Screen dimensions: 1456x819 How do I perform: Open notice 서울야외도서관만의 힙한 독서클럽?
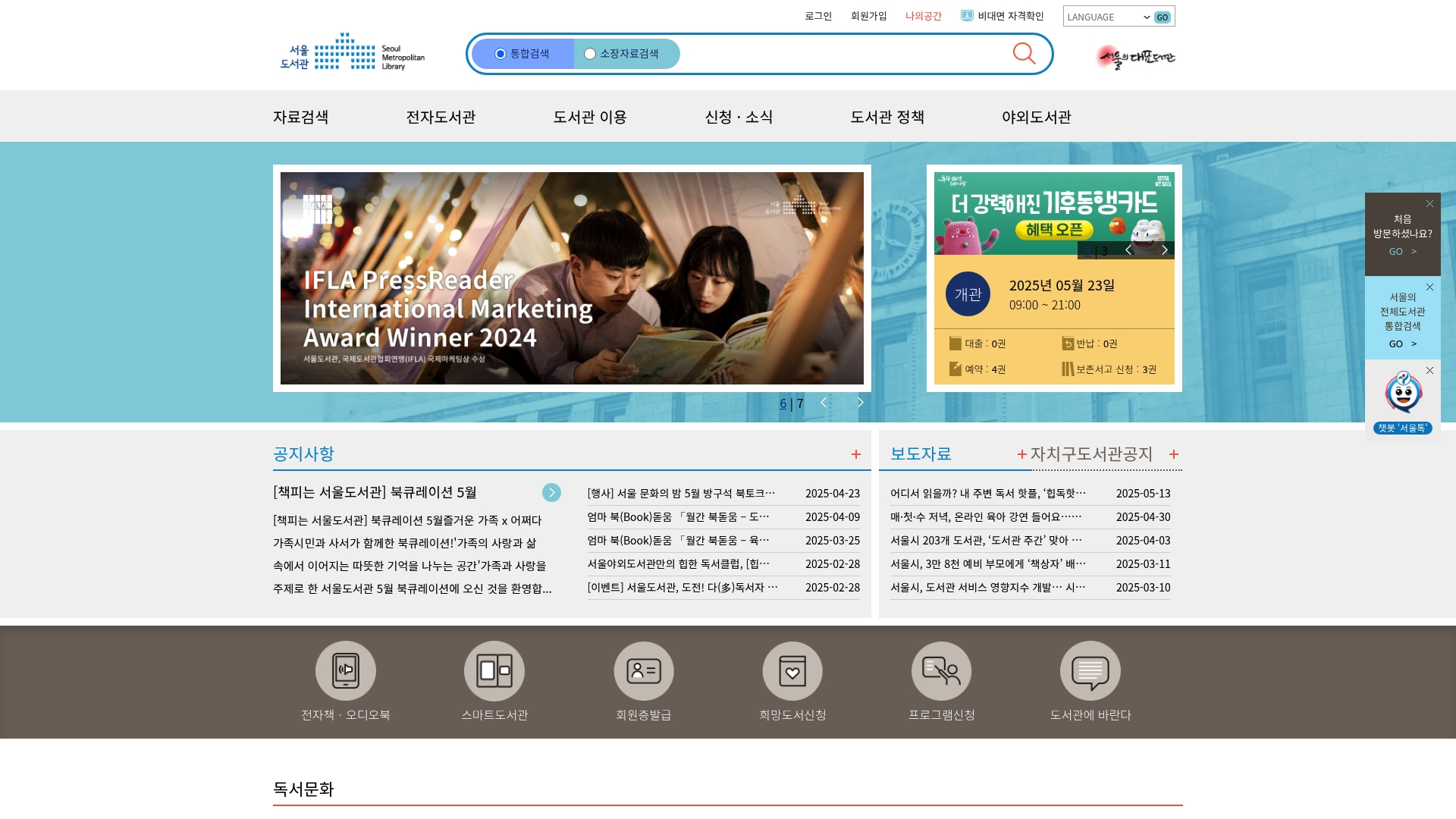click(678, 564)
